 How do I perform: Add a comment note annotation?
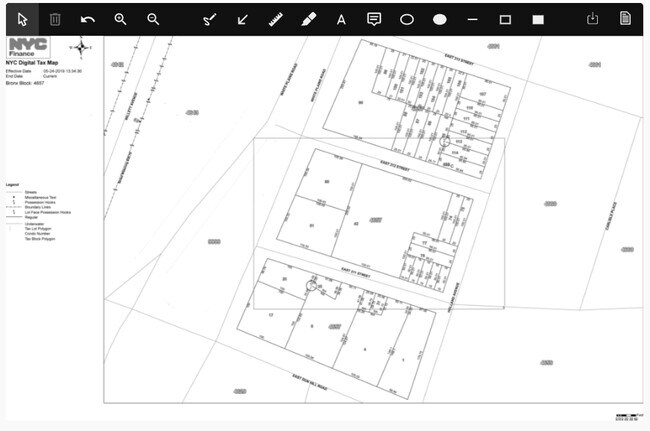coord(374,19)
